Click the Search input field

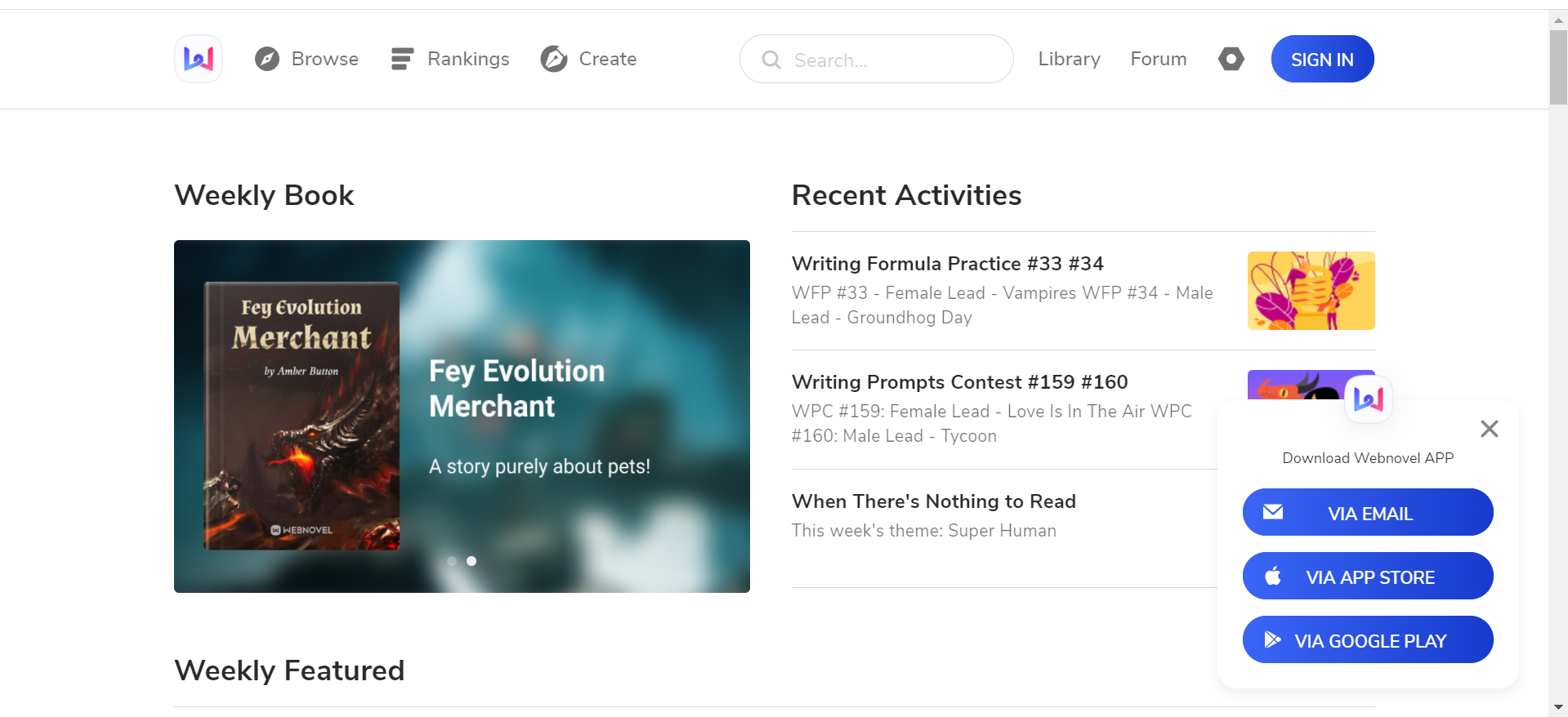(877, 59)
